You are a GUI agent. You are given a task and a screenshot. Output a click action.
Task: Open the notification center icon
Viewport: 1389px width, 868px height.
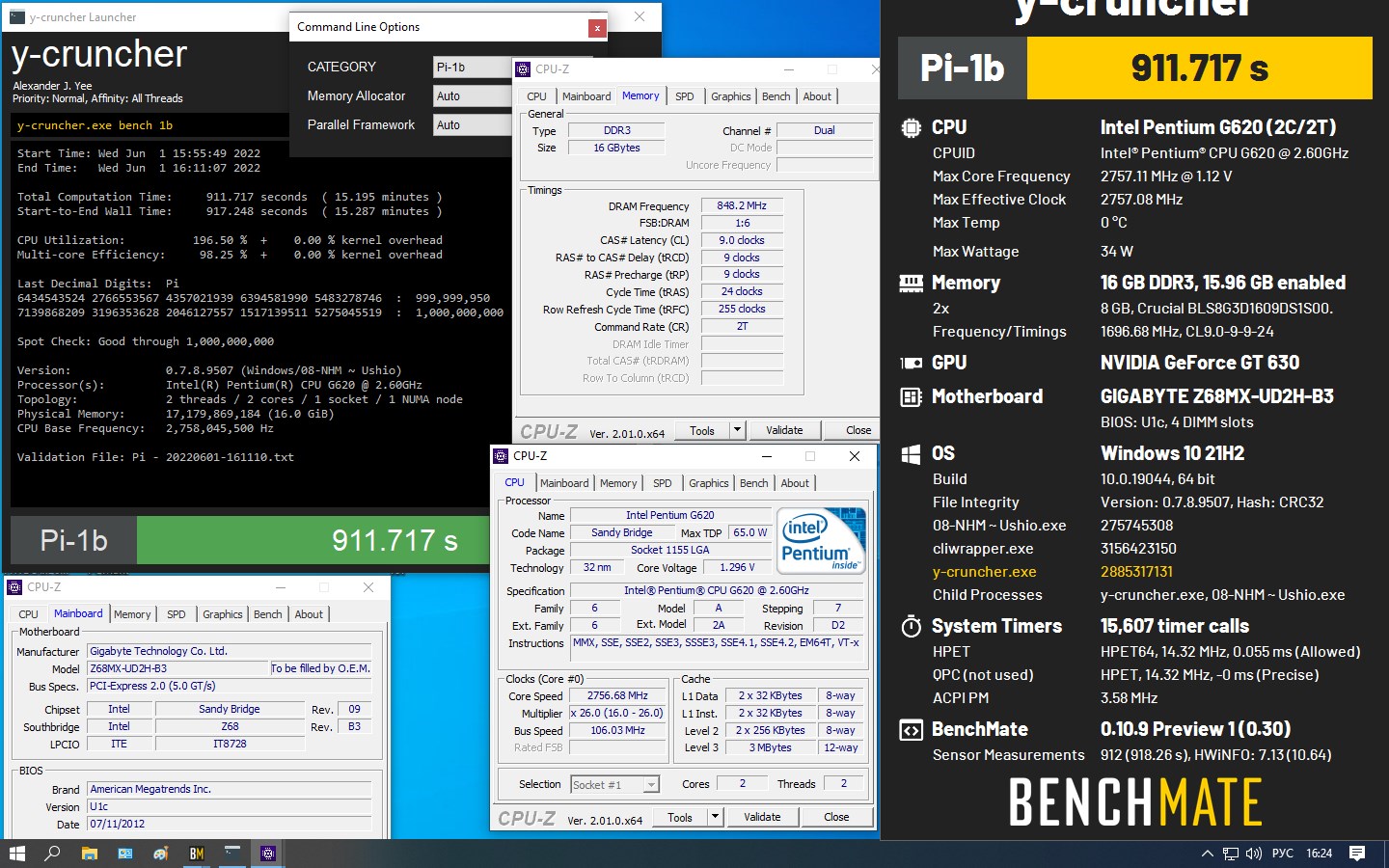pyautogui.click(x=1357, y=854)
